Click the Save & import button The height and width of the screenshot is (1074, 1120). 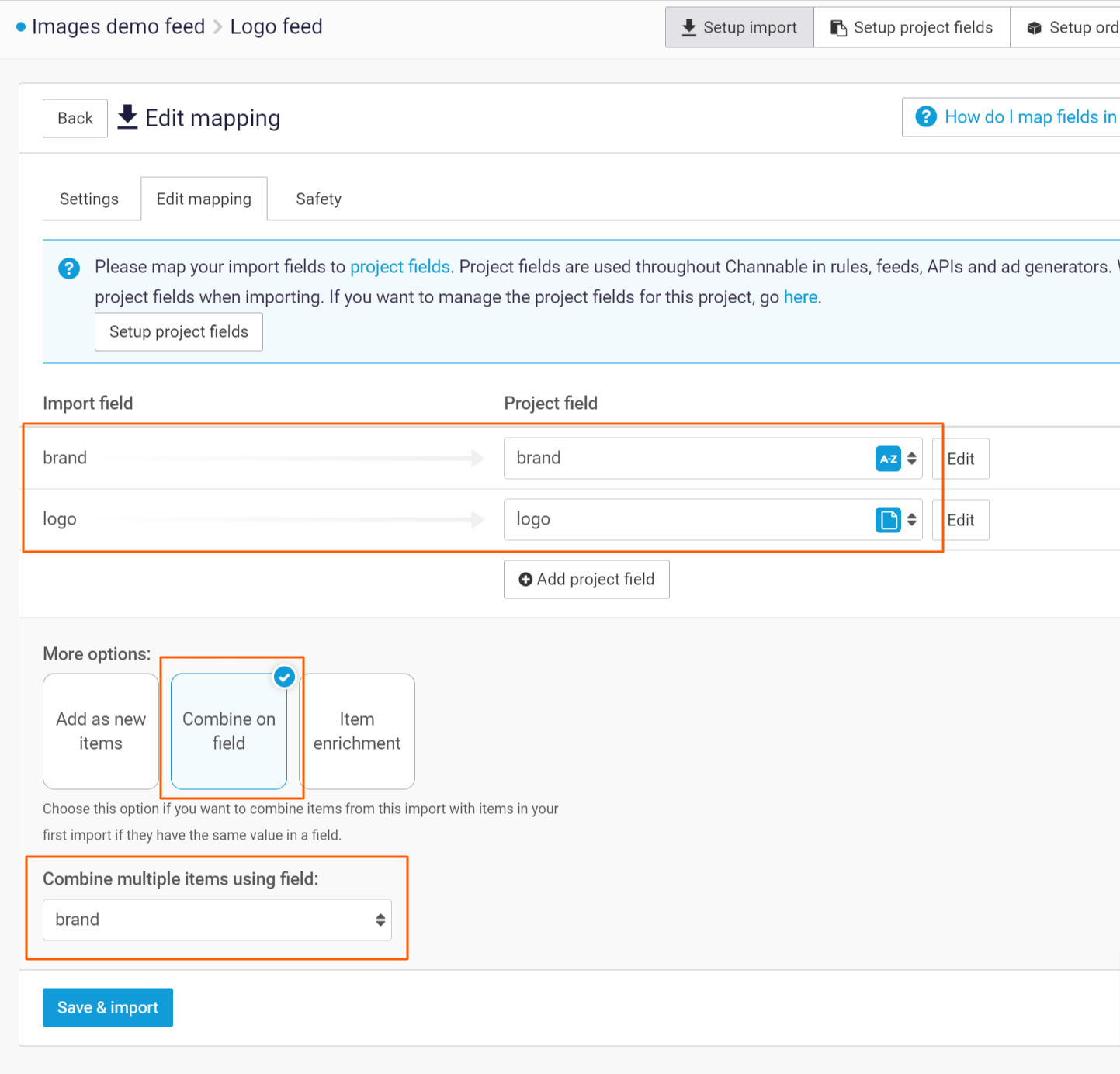point(107,1007)
